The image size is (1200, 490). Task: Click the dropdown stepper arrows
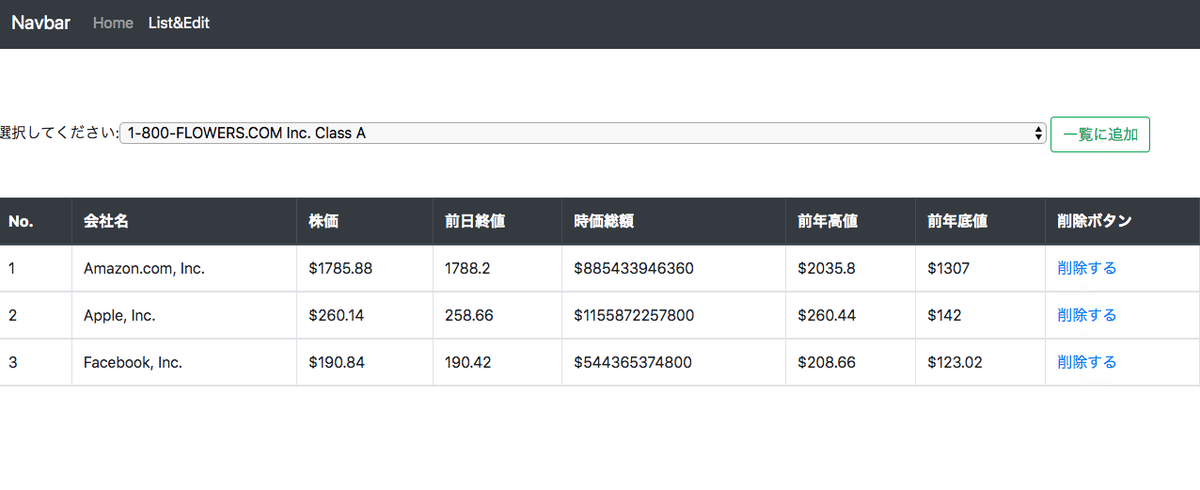(1039, 133)
